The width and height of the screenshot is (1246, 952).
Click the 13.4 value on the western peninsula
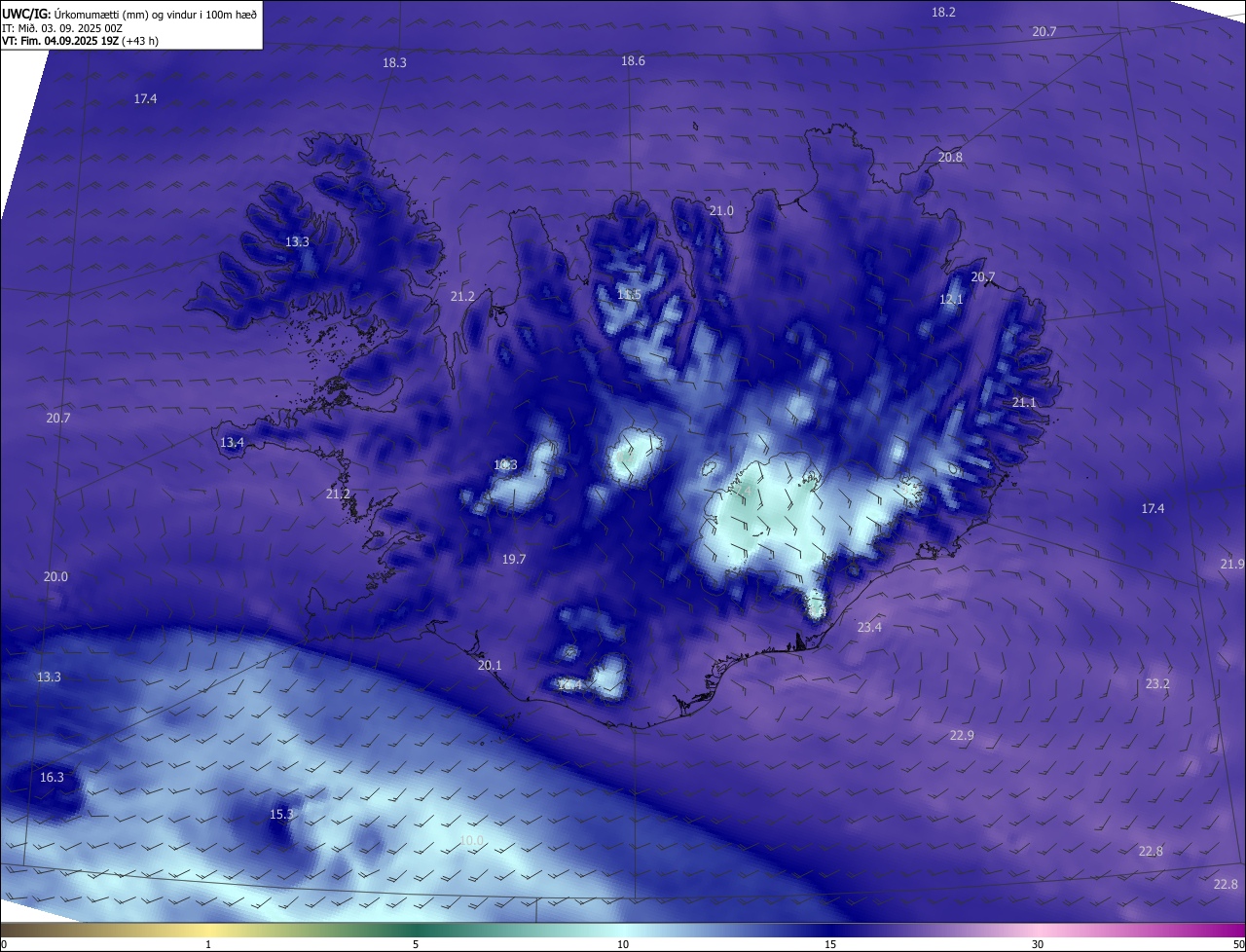232,442
